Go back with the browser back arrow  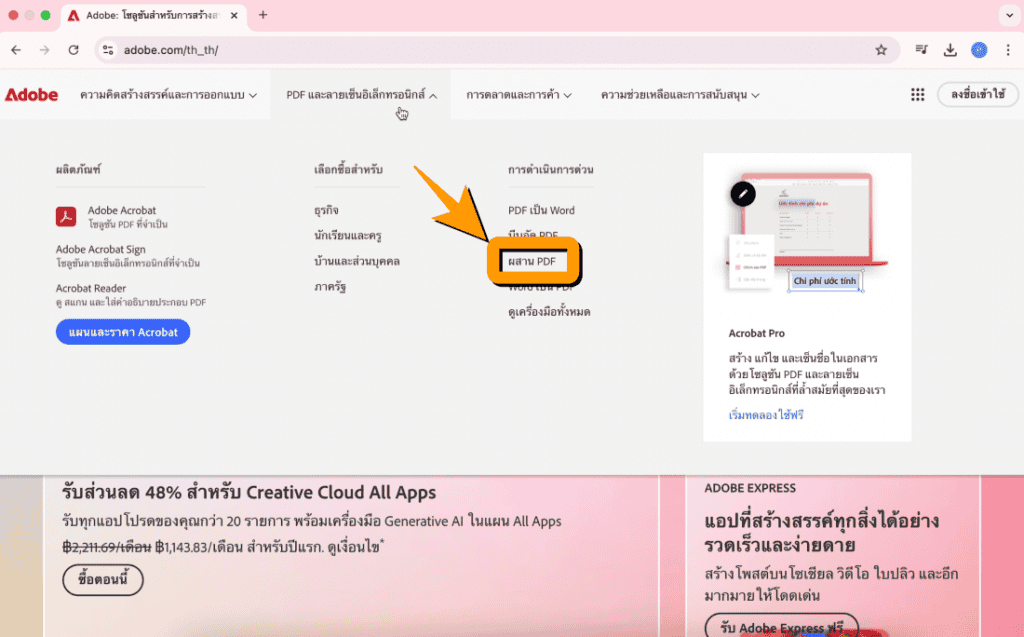(x=16, y=48)
